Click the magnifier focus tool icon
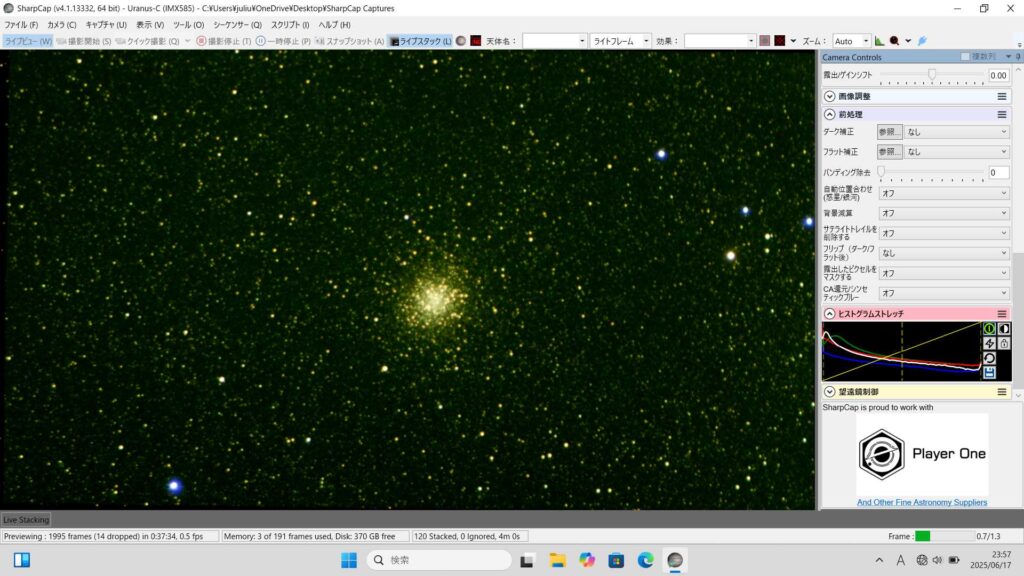 895,41
